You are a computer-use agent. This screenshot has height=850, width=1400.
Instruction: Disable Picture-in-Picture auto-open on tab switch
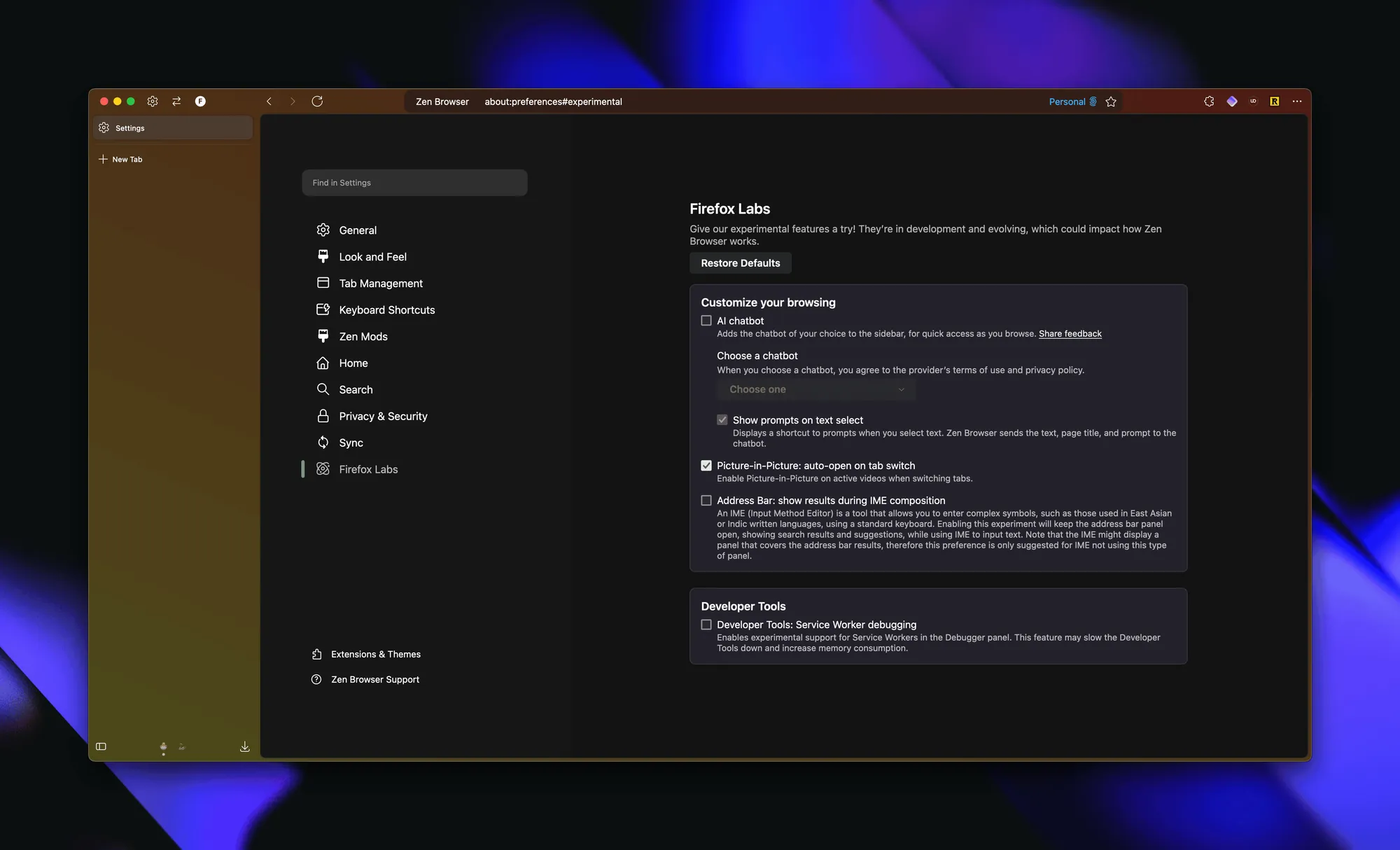point(706,465)
